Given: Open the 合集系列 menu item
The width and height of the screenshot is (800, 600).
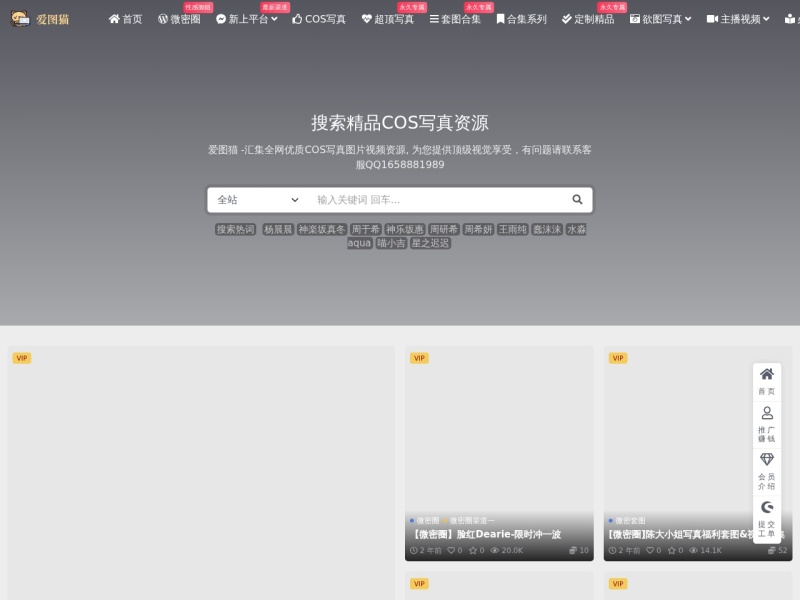Looking at the screenshot, I should pyautogui.click(x=521, y=19).
